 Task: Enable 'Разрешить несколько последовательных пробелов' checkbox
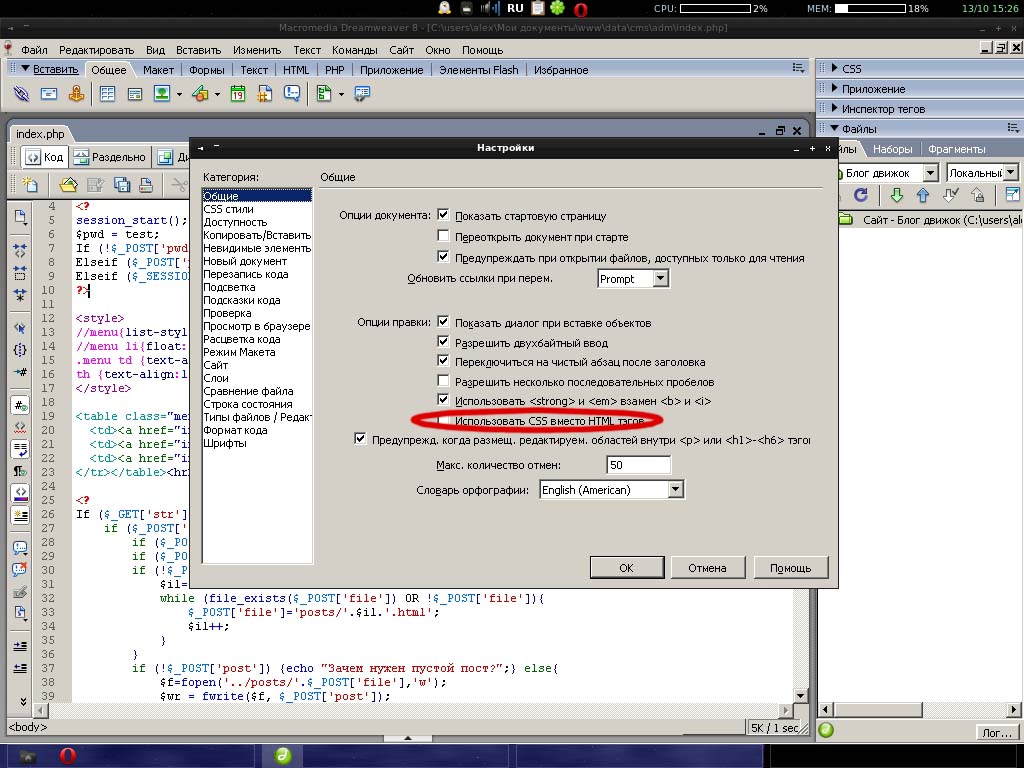click(x=443, y=381)
